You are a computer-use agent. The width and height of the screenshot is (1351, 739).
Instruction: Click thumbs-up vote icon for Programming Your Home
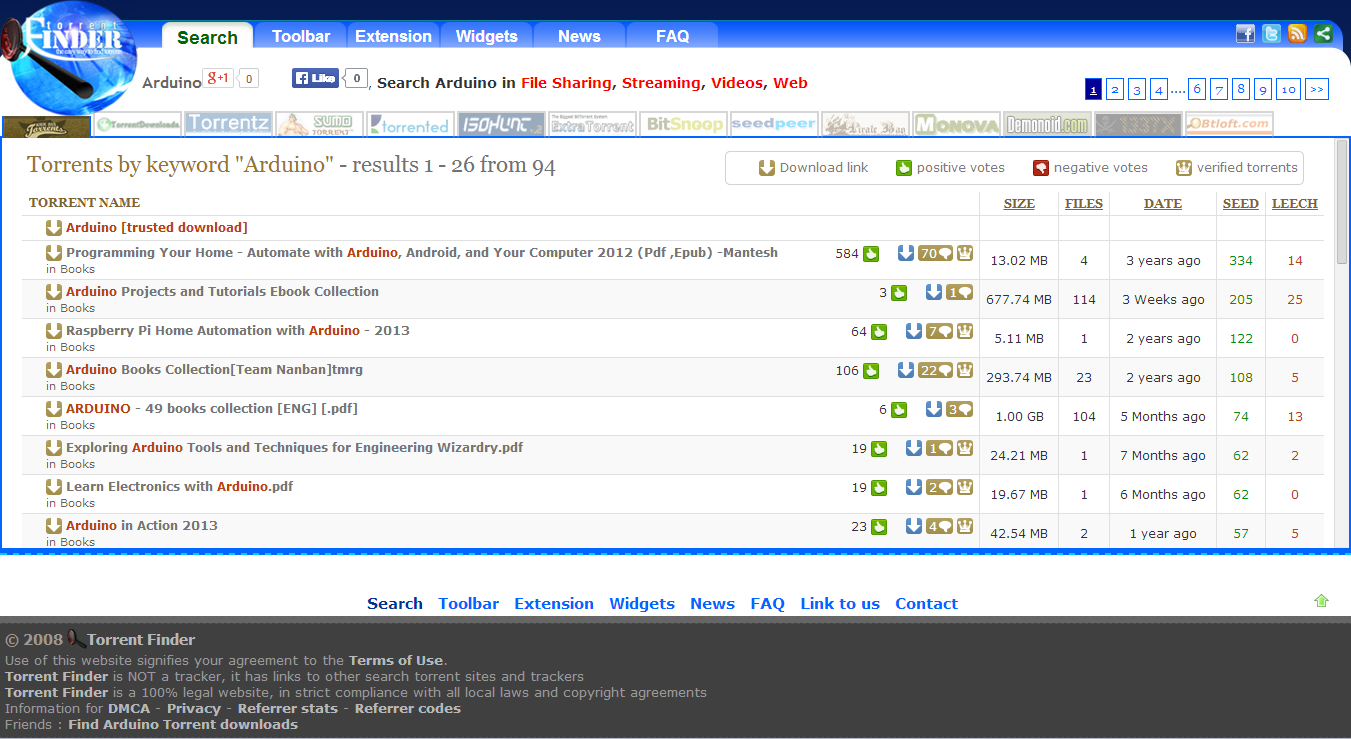(871, 253)
